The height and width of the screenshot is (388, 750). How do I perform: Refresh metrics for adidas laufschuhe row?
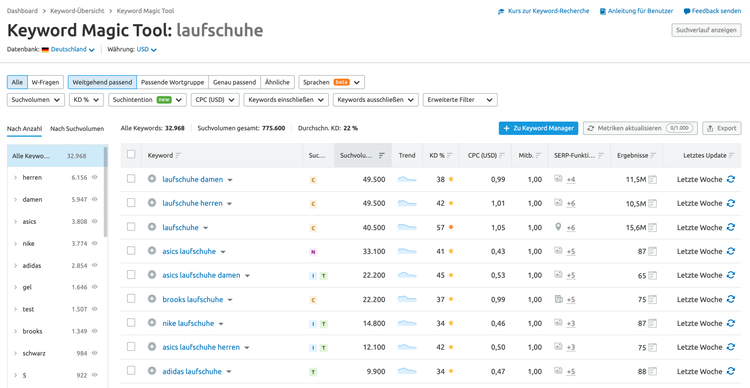[x=730, y=371]
